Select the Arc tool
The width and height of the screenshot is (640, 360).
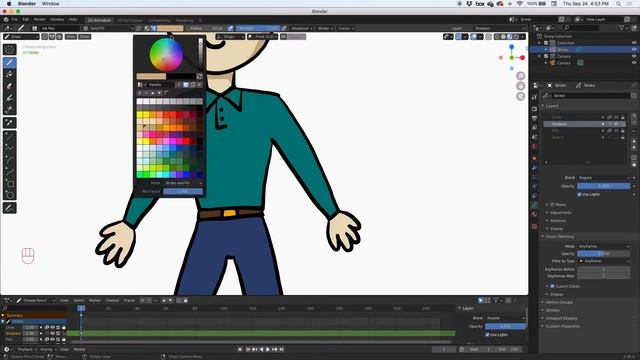click(x=9, y=160)
